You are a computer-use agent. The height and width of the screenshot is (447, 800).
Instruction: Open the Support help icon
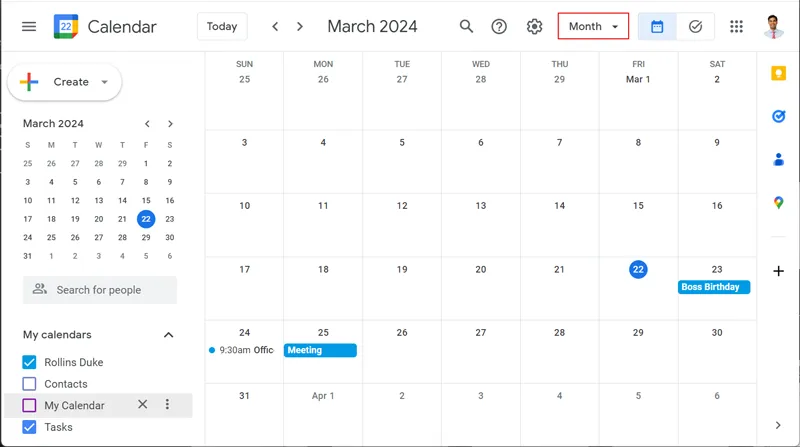click(500, 27)
